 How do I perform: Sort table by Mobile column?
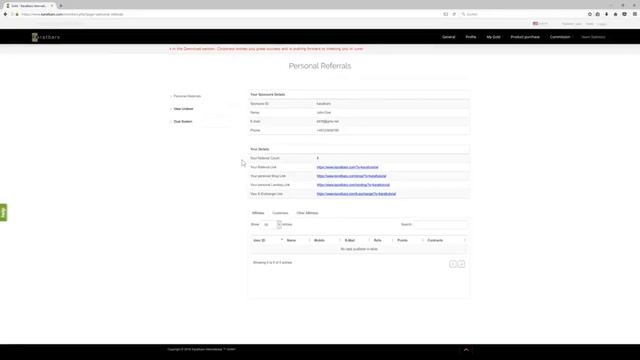(326, 240)
